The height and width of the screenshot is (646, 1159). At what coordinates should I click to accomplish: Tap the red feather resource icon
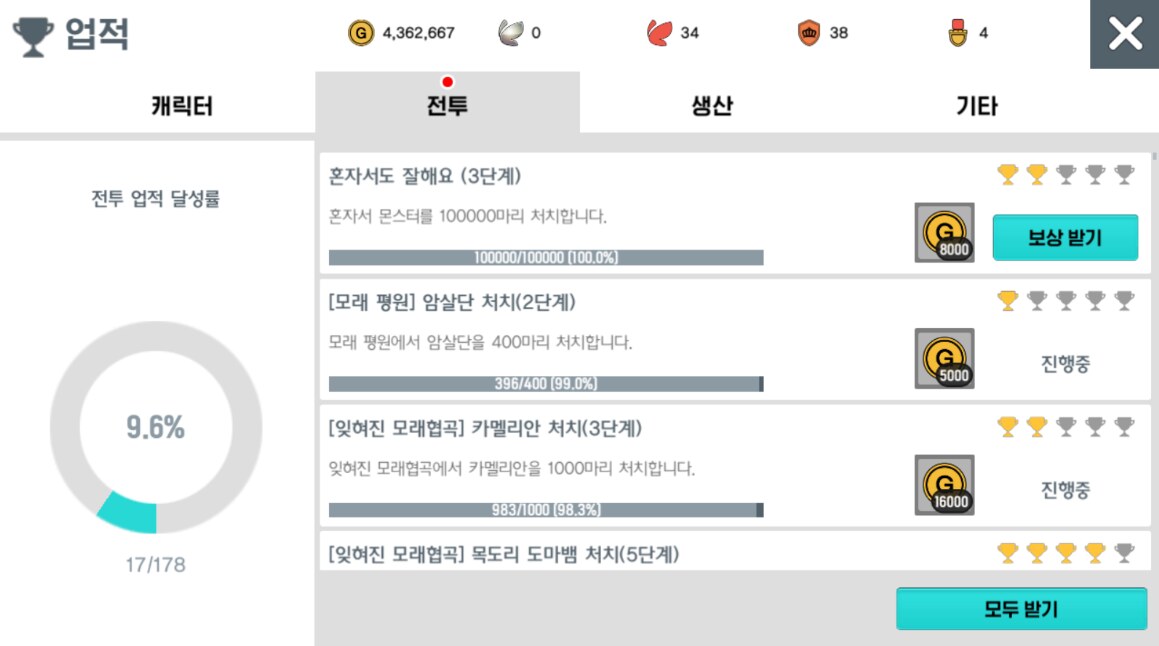pos(659,33)
